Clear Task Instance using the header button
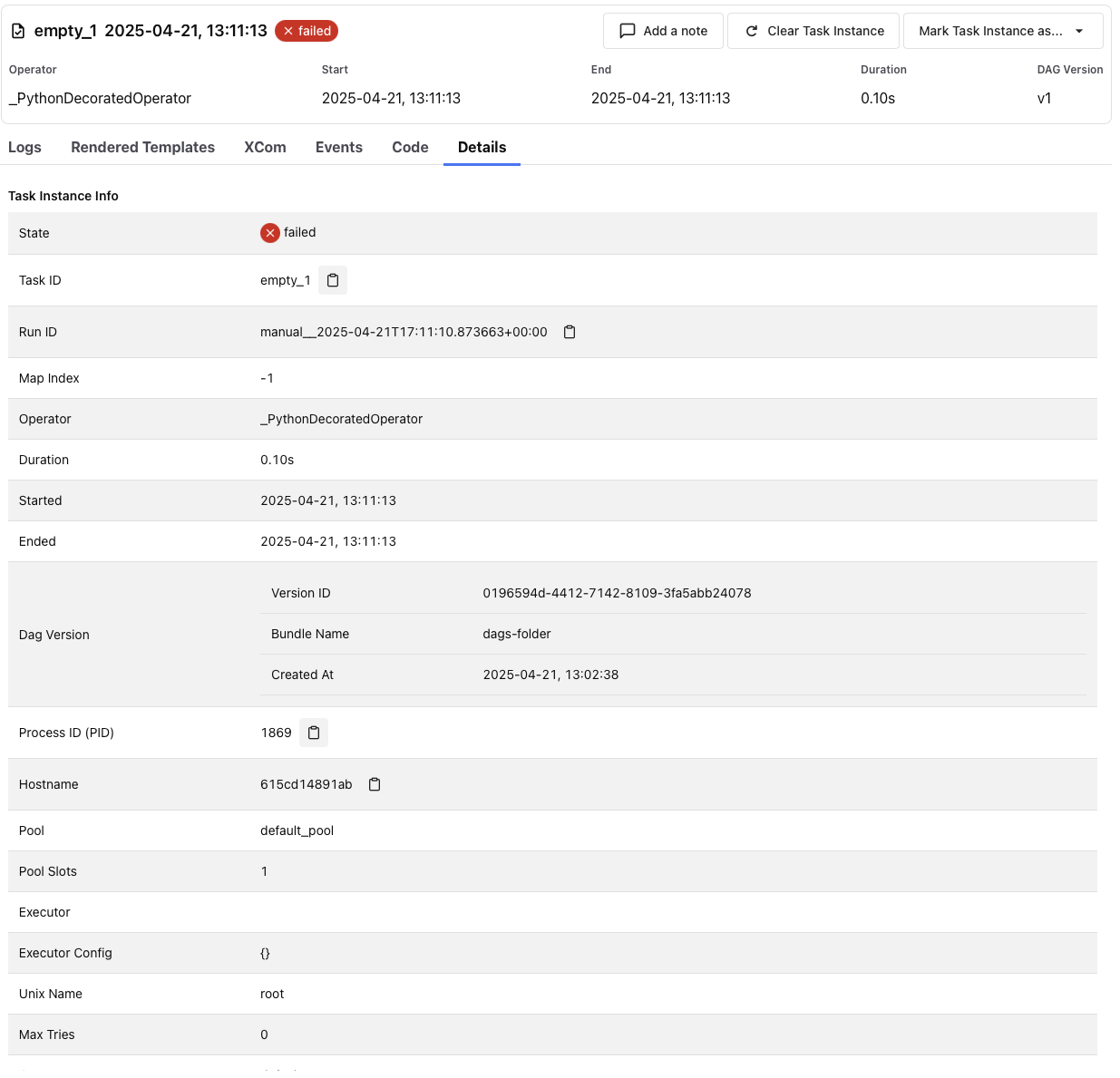Image resolution: width=1120 pixels, height=1078 pixels. click(x=813, y=31)
